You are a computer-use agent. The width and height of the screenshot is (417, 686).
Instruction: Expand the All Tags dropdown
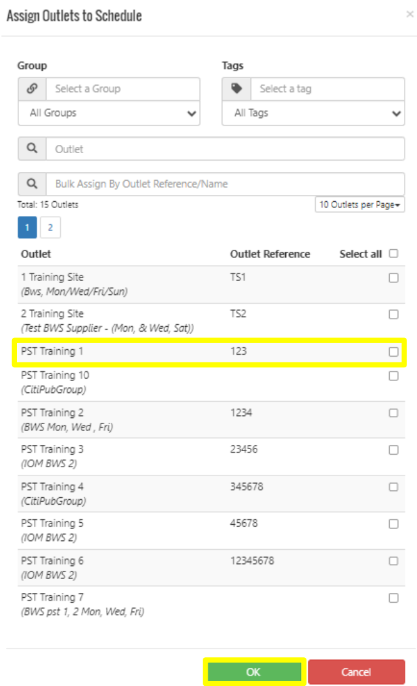313,113
